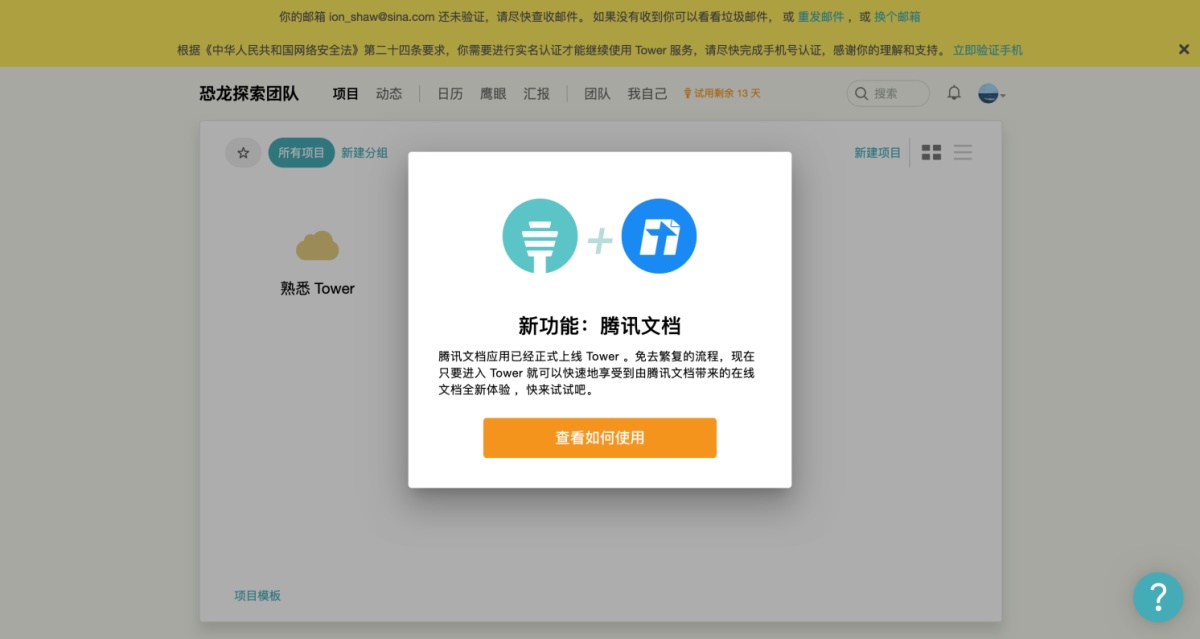This screenshot has height=639, width=1200.
Task: Select the 所有项目 filter pill
Action: pyautogui.click(x=301, y=153)
